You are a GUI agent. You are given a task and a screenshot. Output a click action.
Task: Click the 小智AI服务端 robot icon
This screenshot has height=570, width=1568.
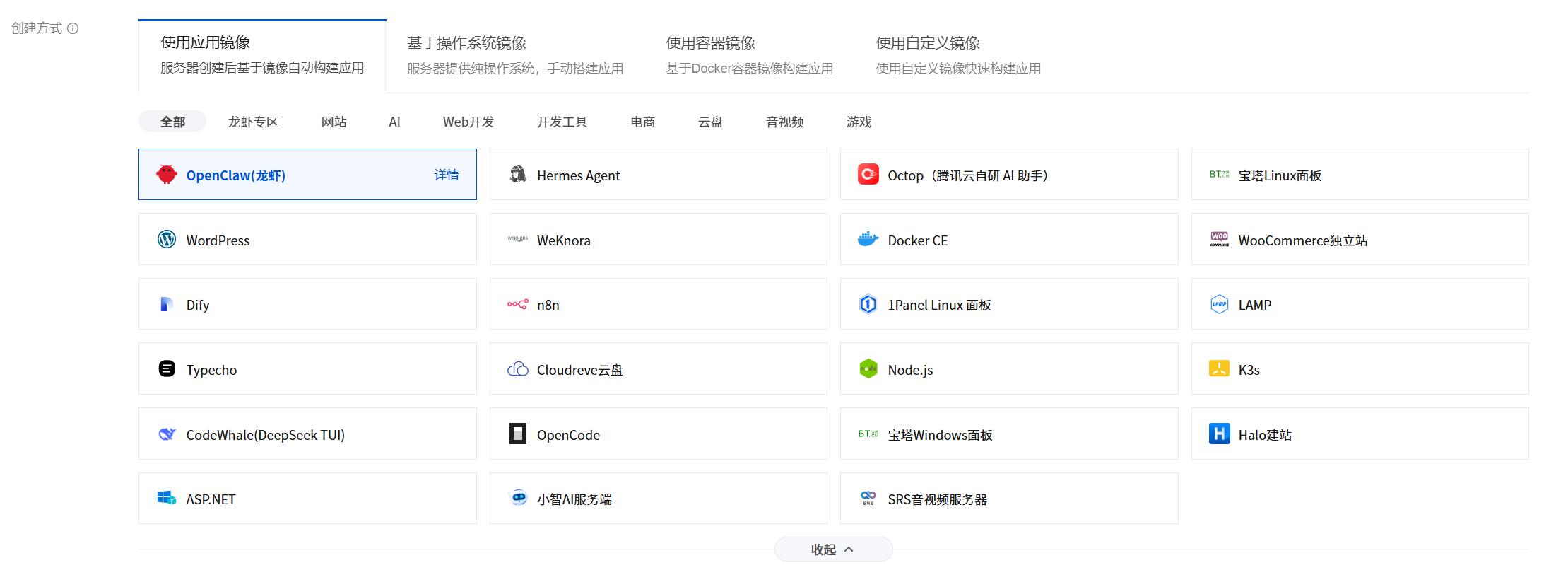point(518,498)
